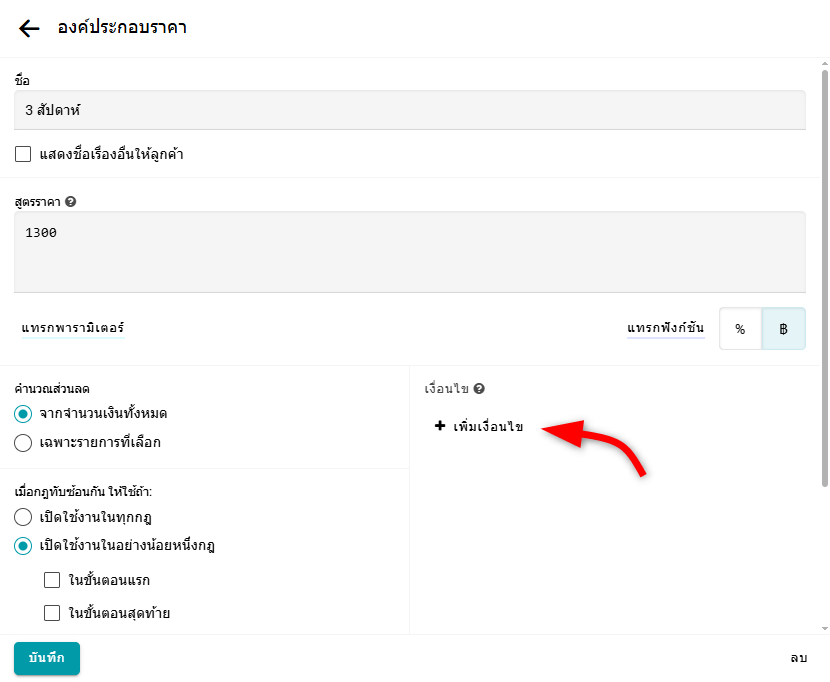
Task: Choose เปิดใช้งานในอย่างน้อยหนึ่งกฎ radio option
Action: pyautogui.click(x=23, y=546)
